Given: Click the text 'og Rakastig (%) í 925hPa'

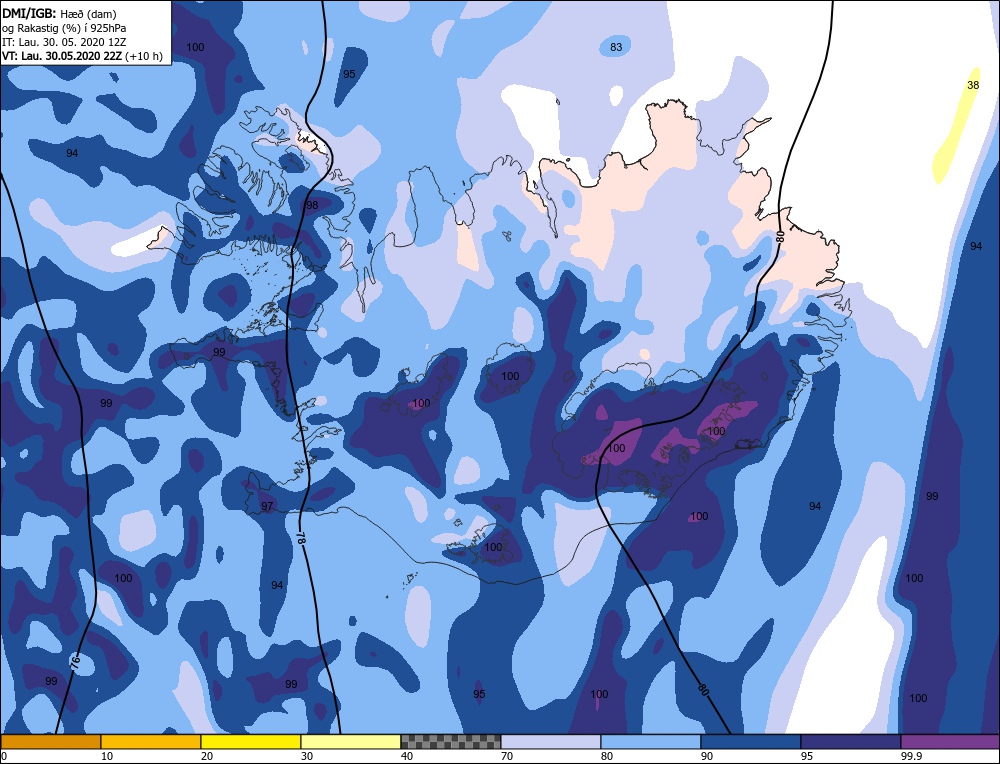Looking at the screenshot, I should click(64, 27).
